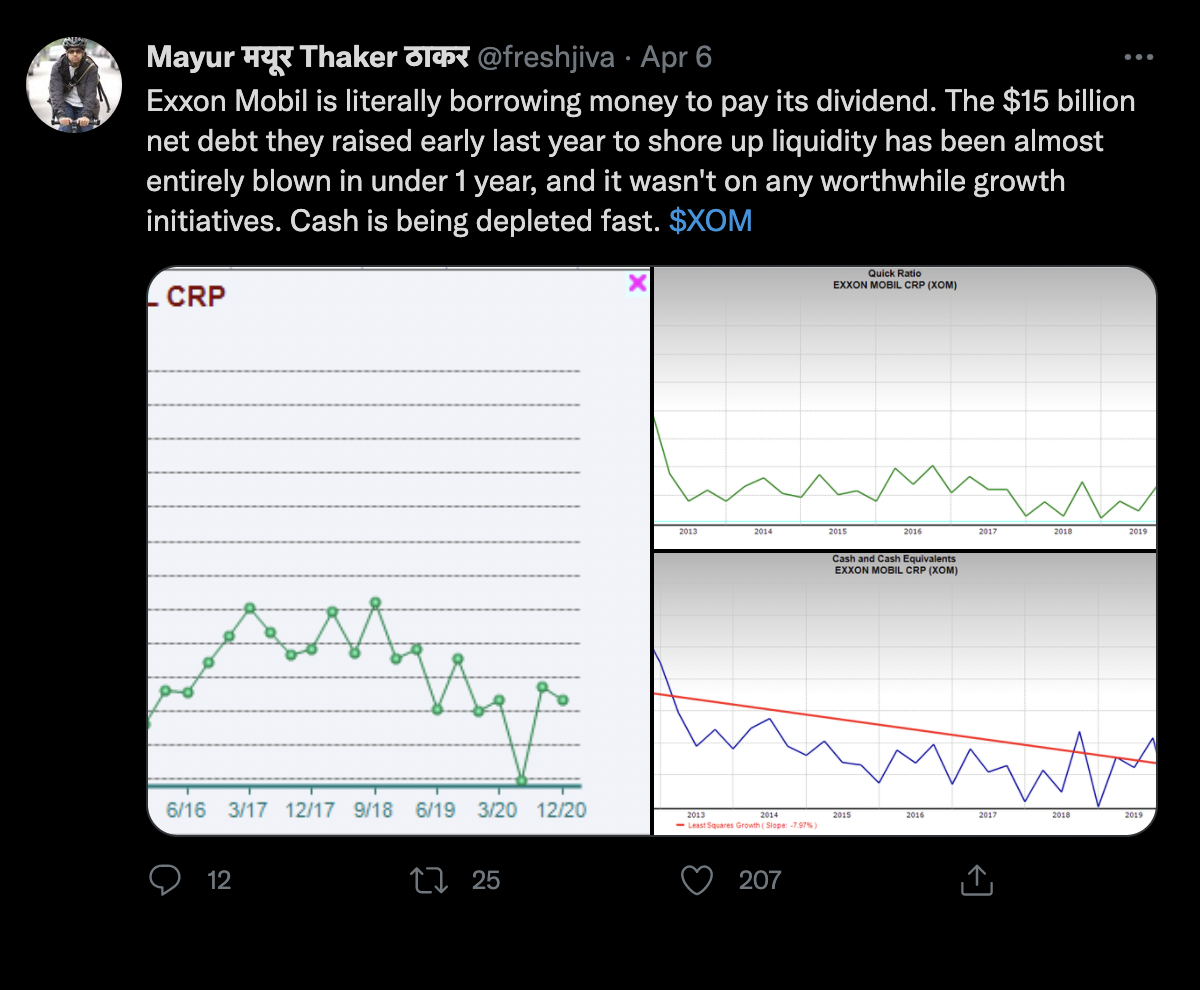Click the retweet arrows icon
This screenshot has height=990, width=1200.
pos(428,880)
